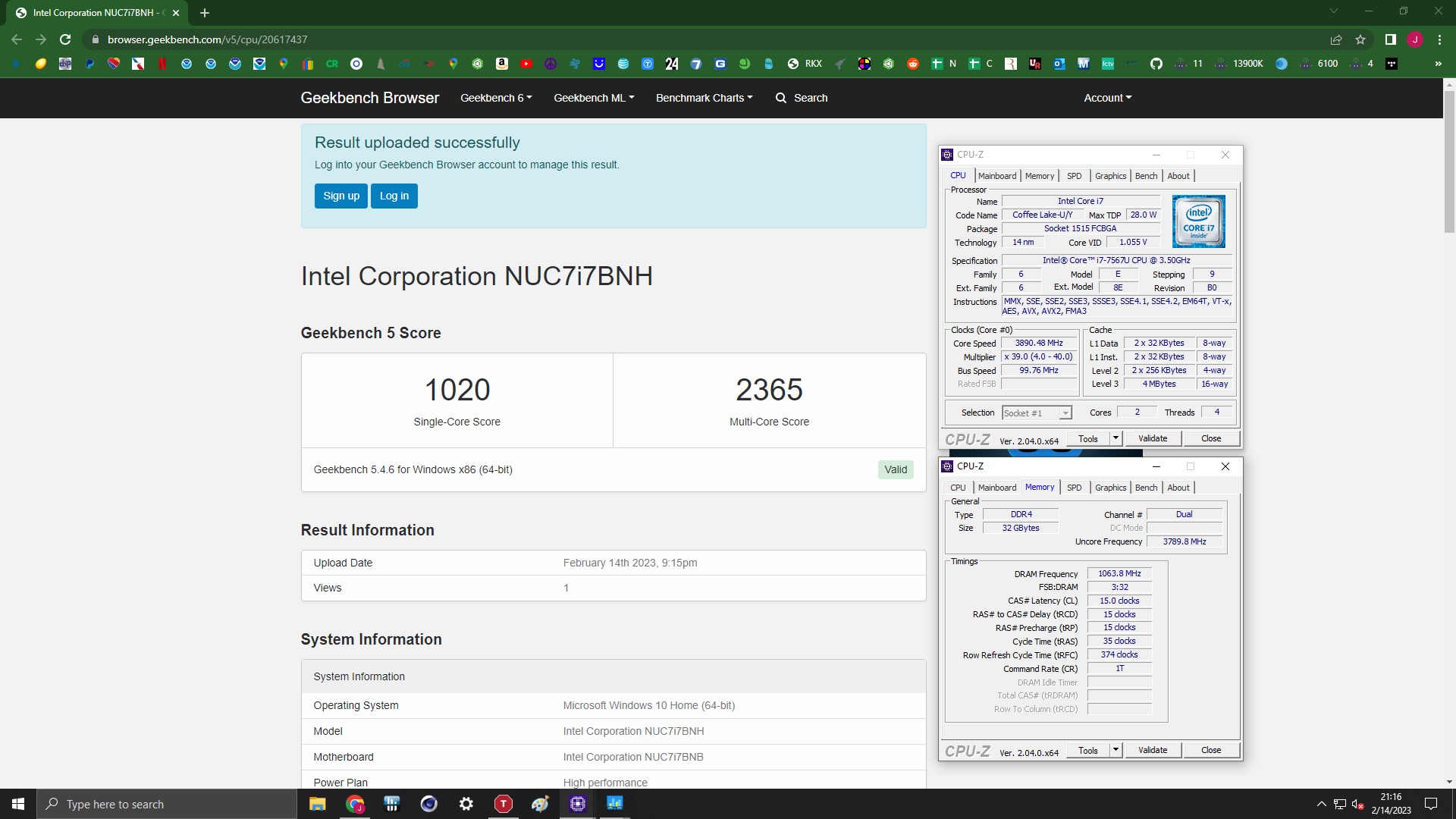The width and height of the screenshot is (1456, 819).
Task: Open the PayPal bookmark
Action: pos(89,64)
